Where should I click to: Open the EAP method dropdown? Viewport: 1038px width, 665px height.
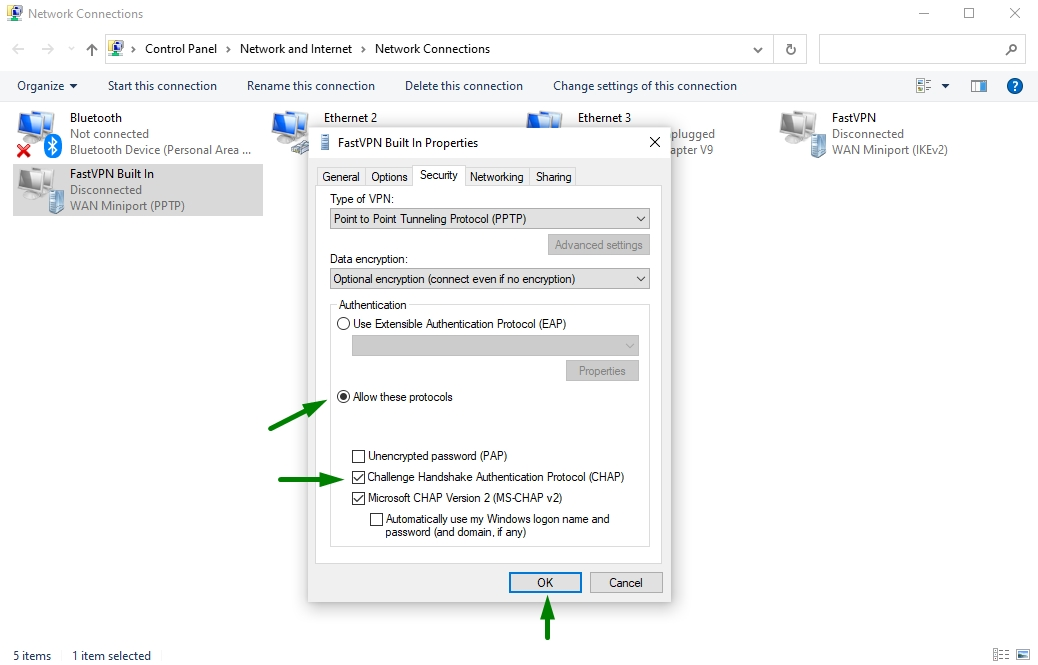(495, 345)
